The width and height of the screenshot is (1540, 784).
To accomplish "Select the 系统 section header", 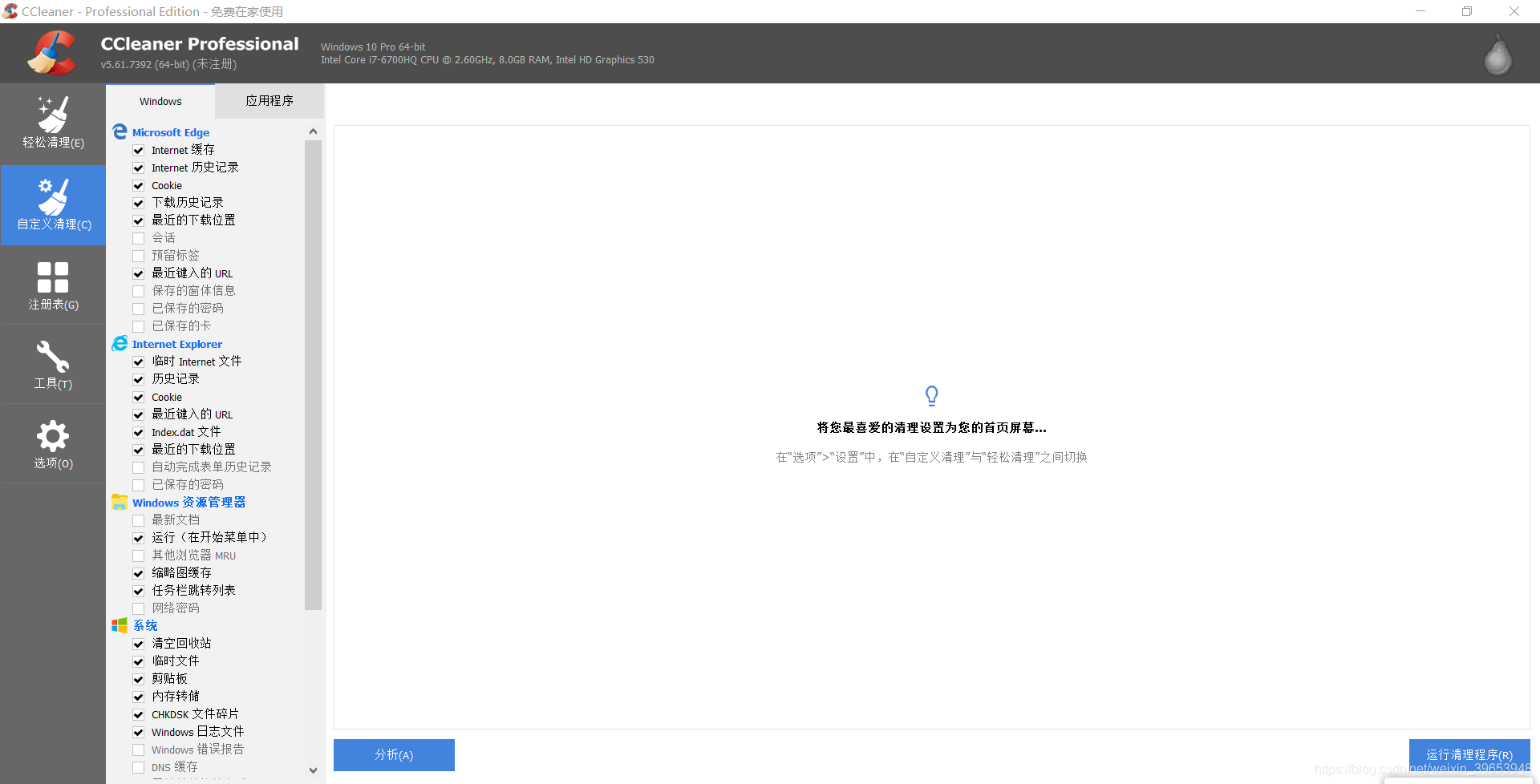I will 145,626.
